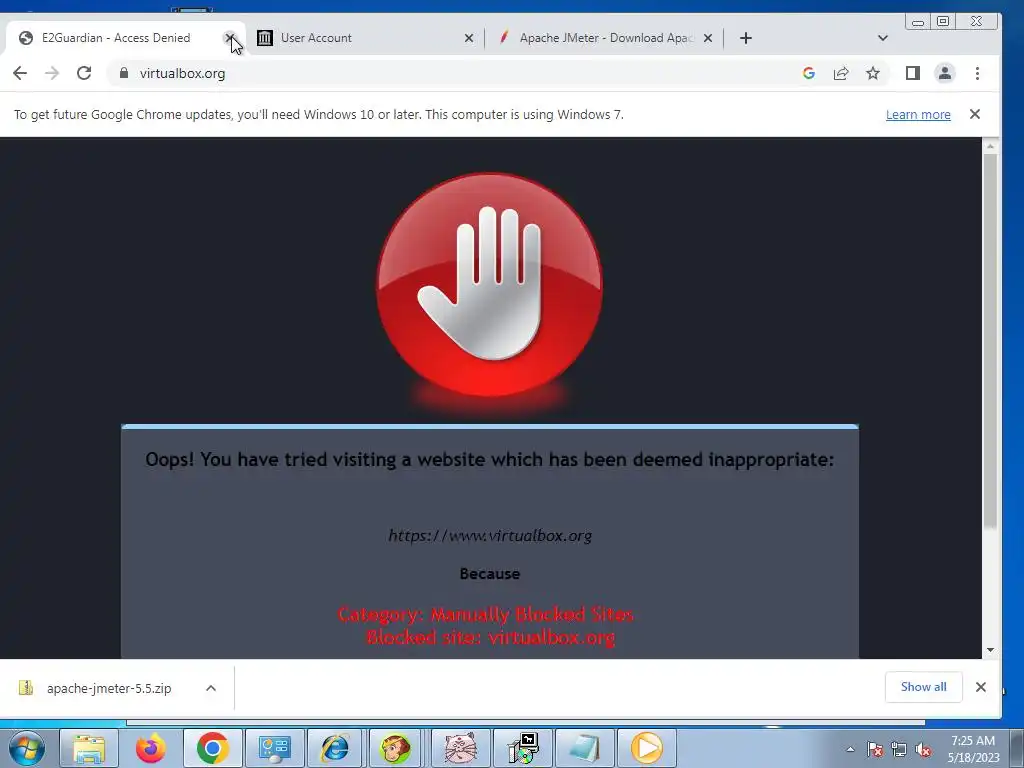
Task: Close the downloads bar
Action: (980, 687)
